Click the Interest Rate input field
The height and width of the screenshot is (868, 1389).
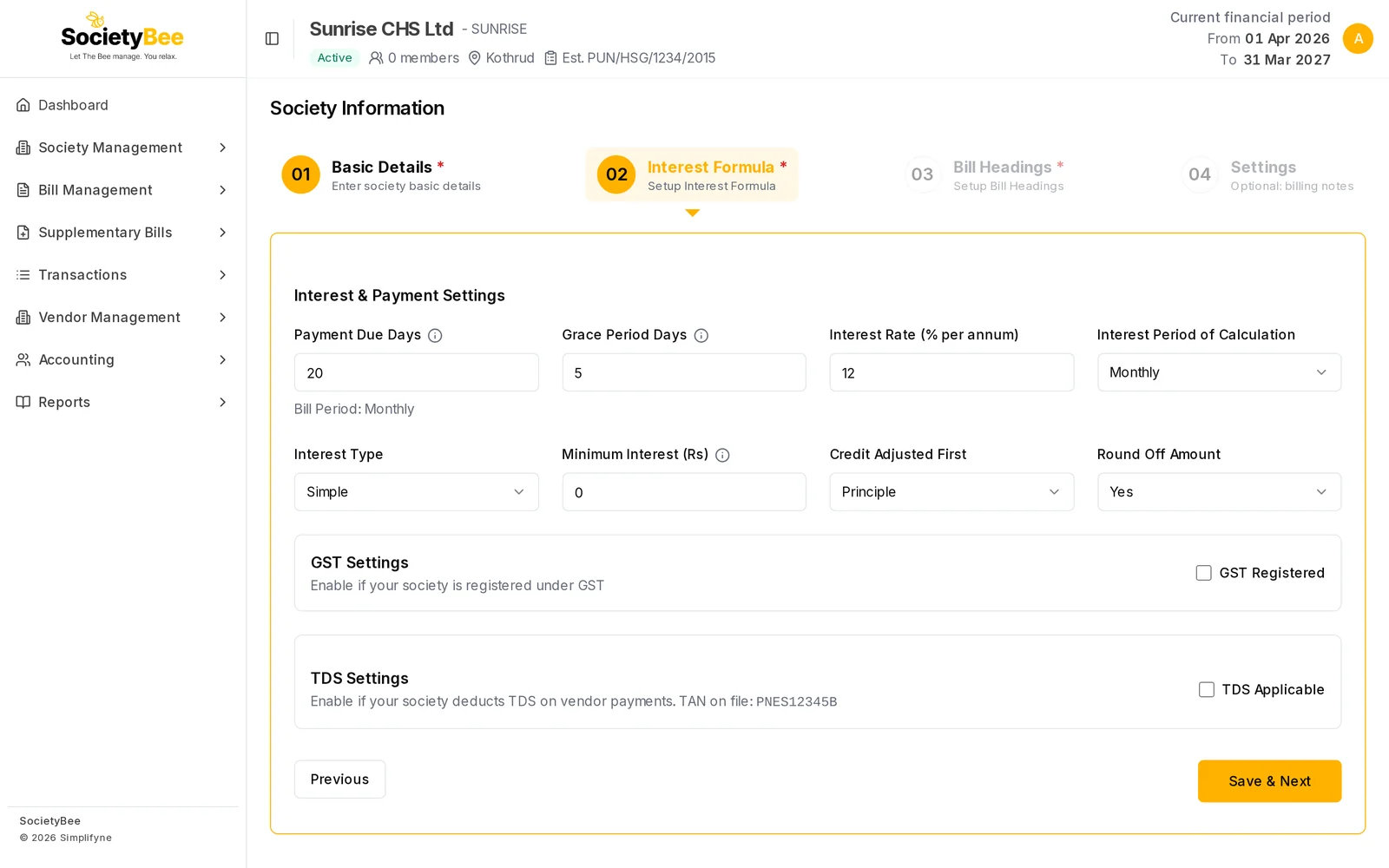[951, 372]
